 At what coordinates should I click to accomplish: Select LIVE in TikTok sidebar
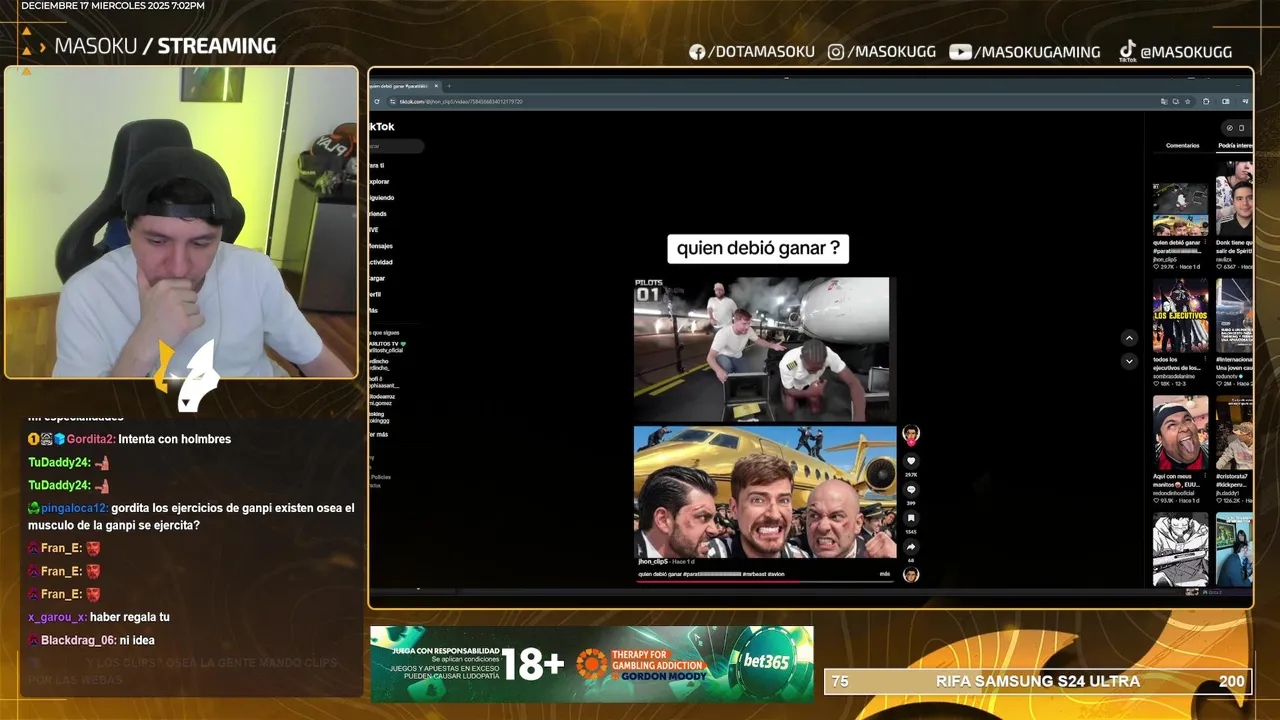pos(374,230)
